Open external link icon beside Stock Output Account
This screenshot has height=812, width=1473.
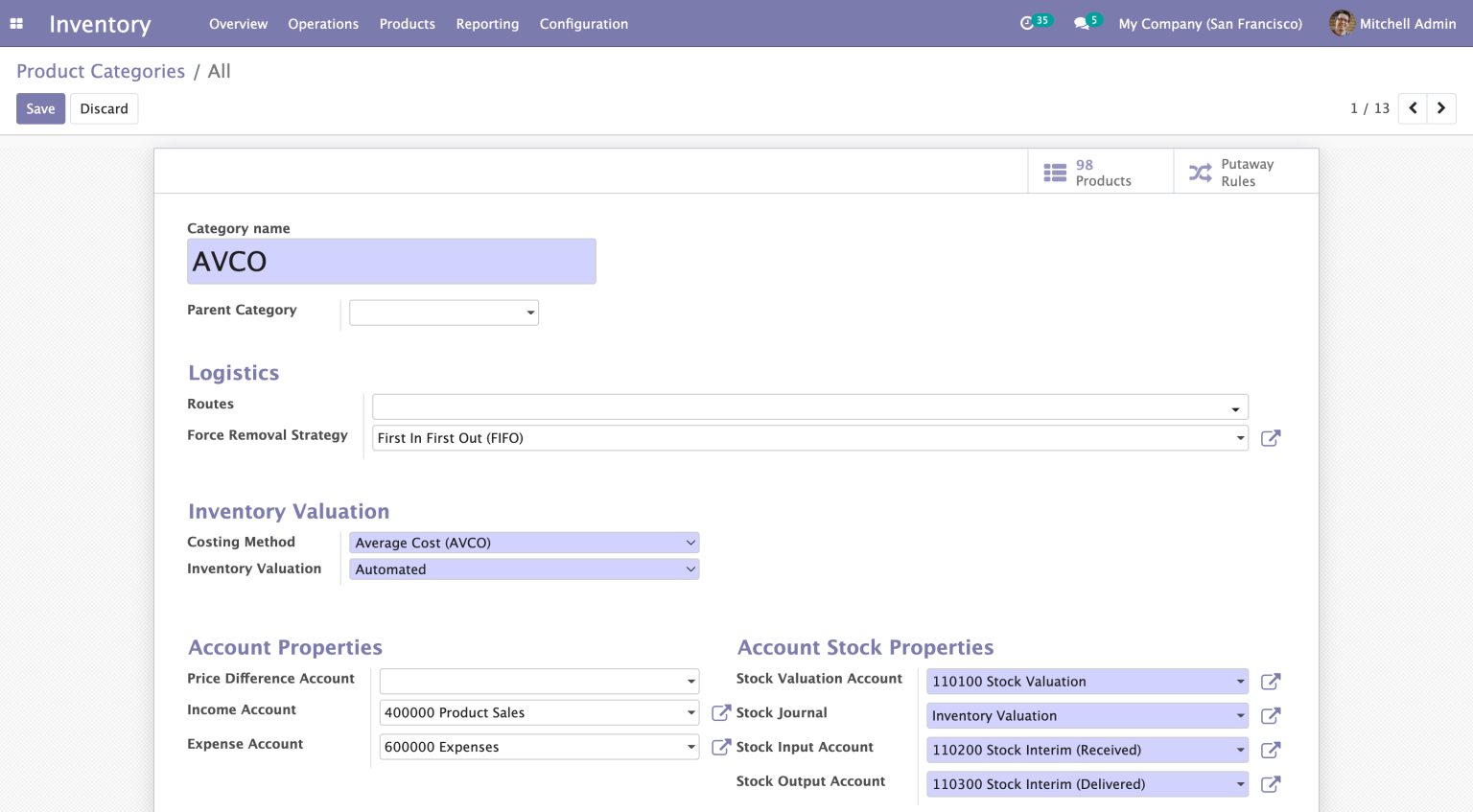[1271, 784]
